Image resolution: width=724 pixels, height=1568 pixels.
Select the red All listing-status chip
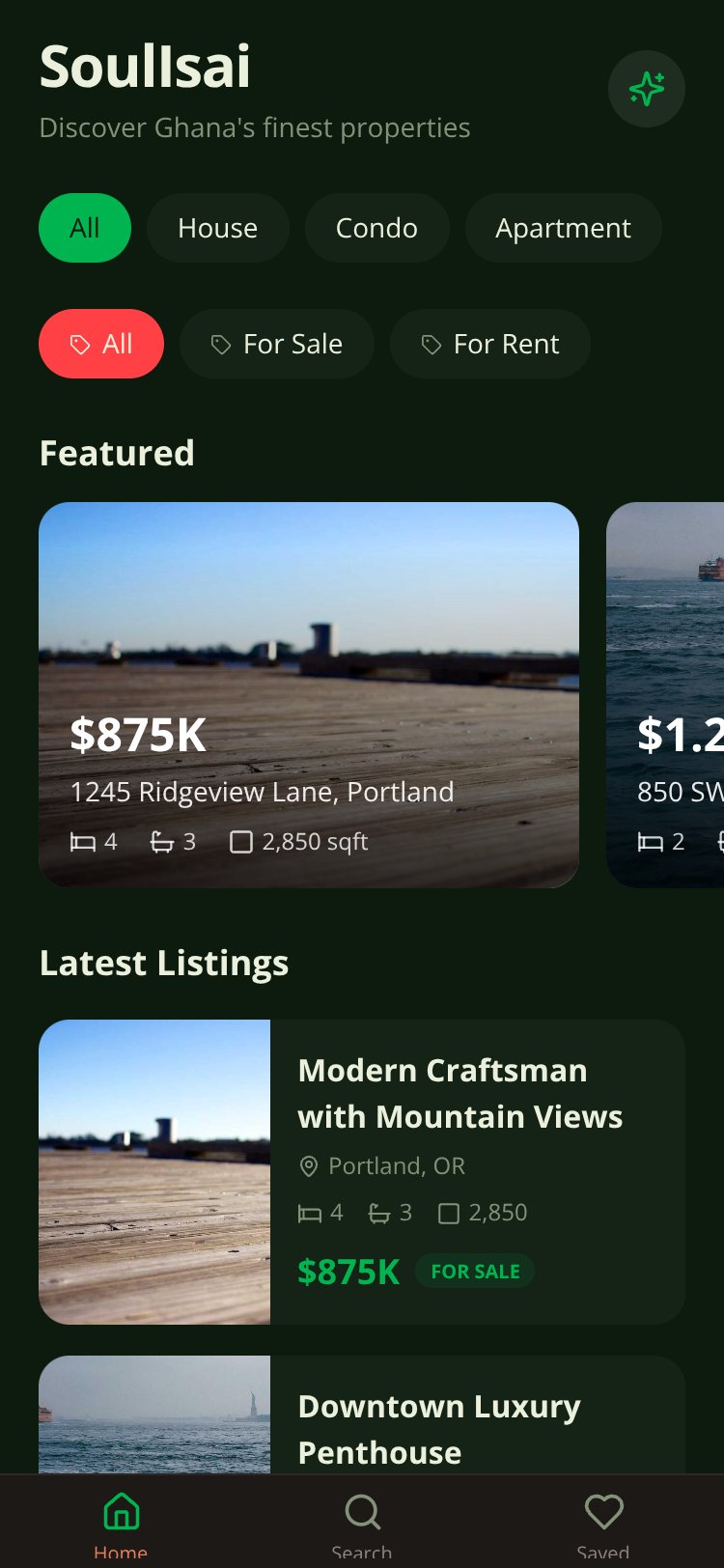101,344
